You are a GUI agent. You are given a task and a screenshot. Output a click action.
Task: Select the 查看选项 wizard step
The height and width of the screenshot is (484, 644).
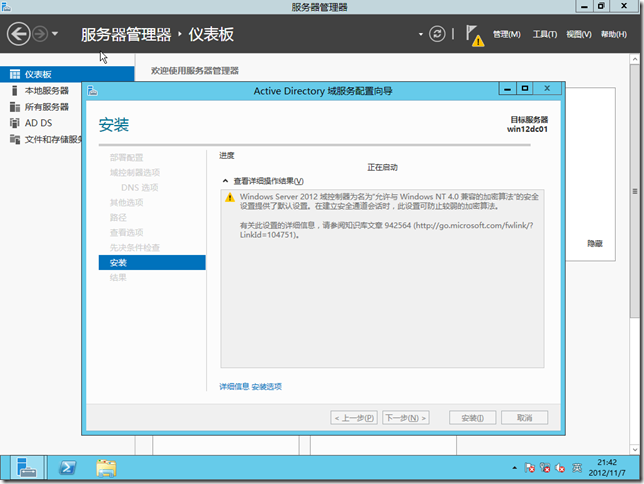126,233
